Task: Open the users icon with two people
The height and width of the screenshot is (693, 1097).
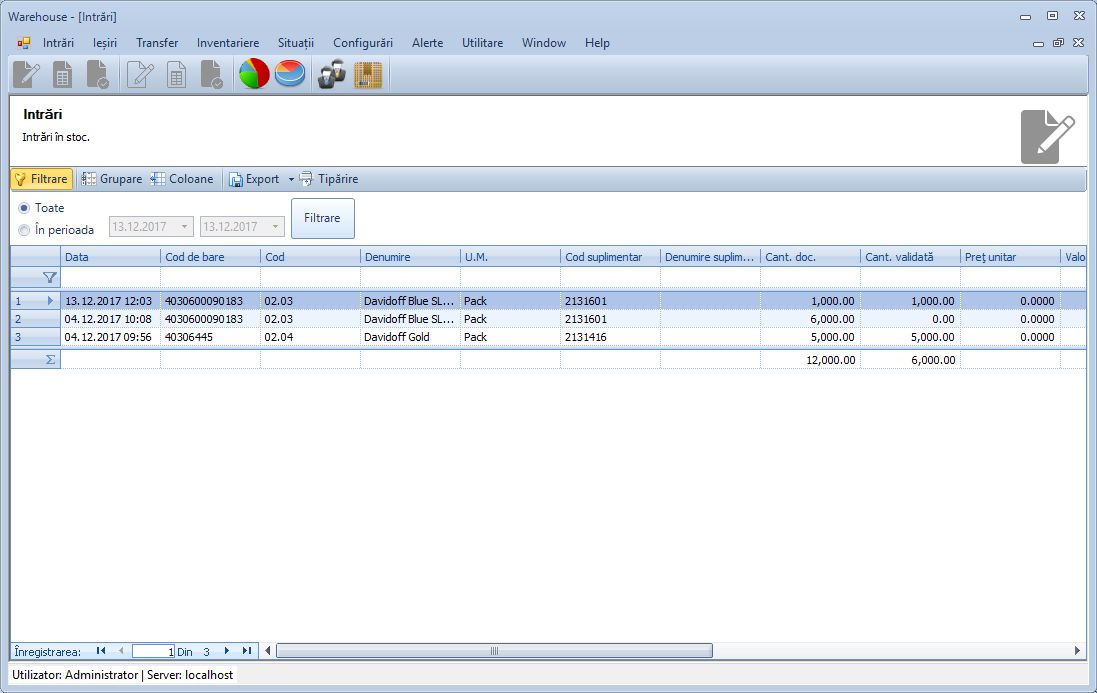Action: point(332,75)
